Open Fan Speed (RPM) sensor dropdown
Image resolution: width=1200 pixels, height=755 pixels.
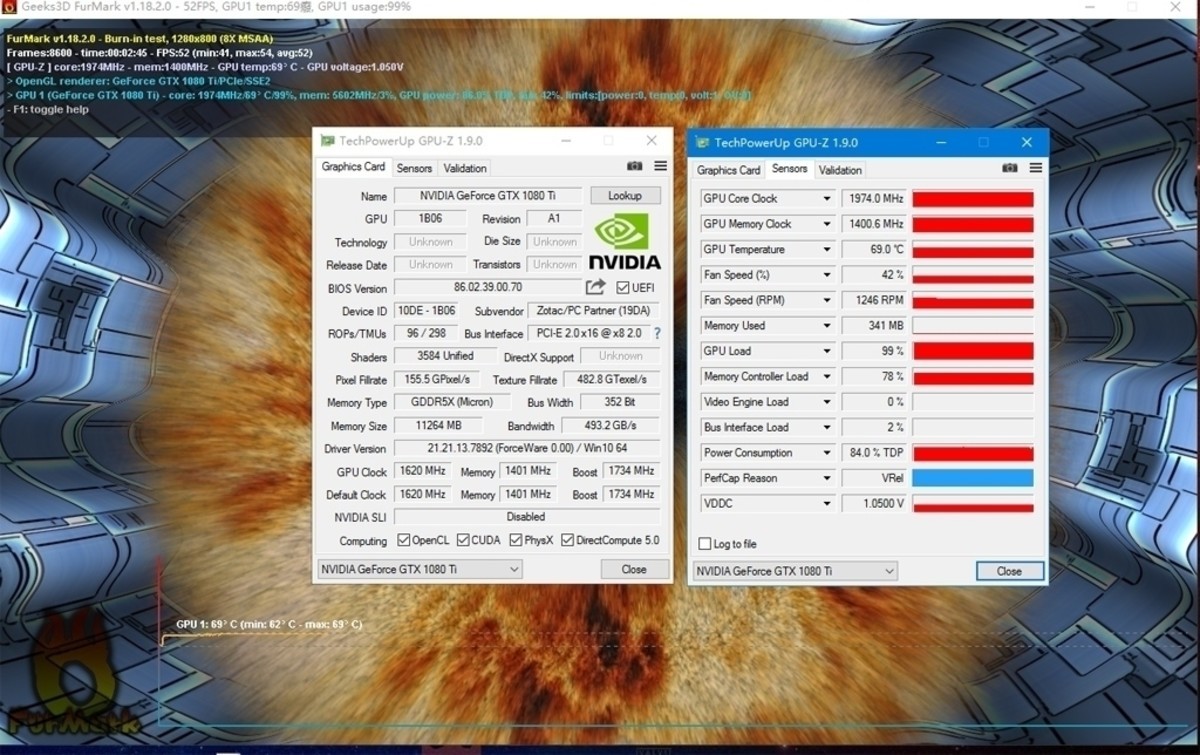(x=826, y=300)
